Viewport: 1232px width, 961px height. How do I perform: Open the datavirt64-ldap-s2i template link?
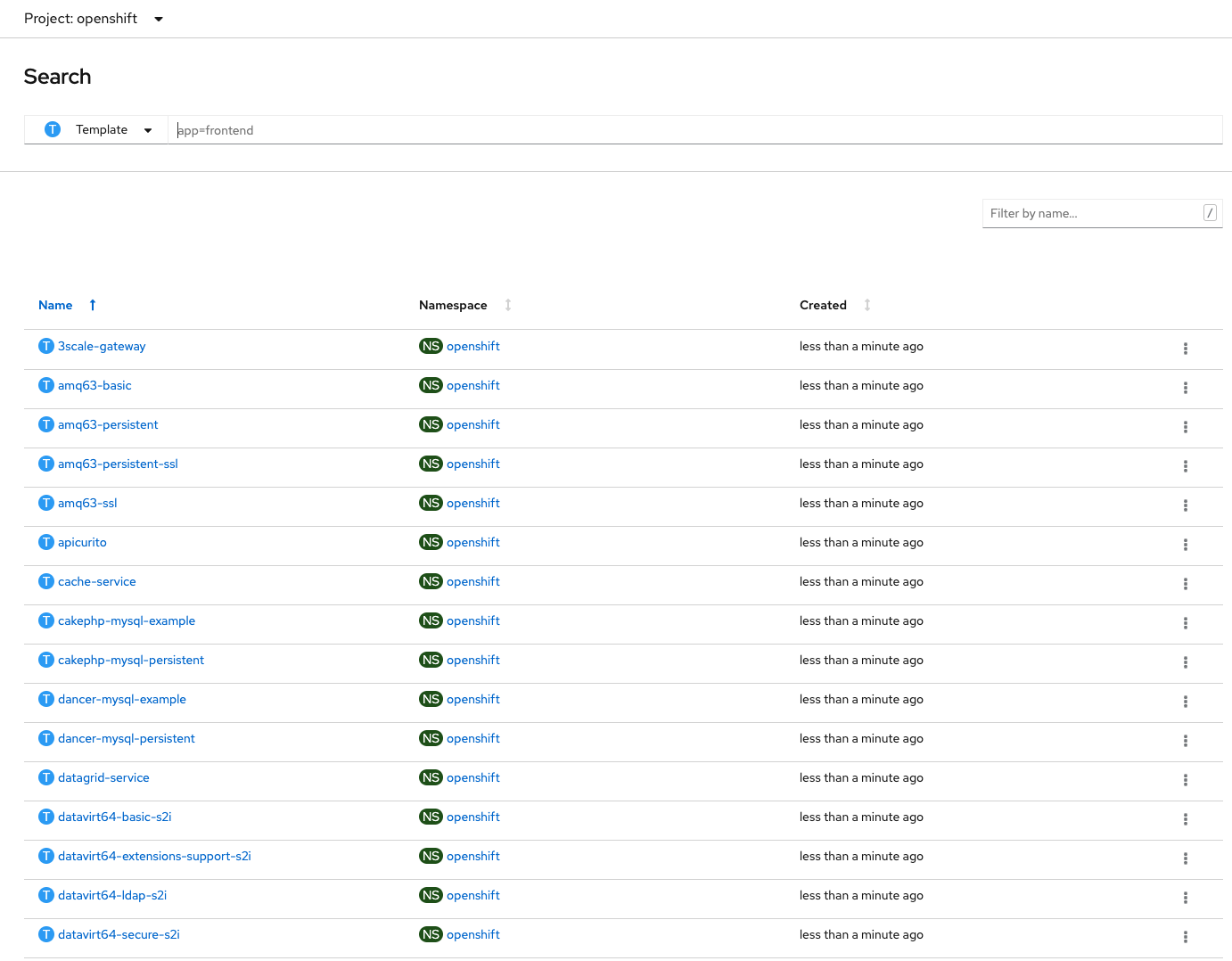tap(112, 895)
